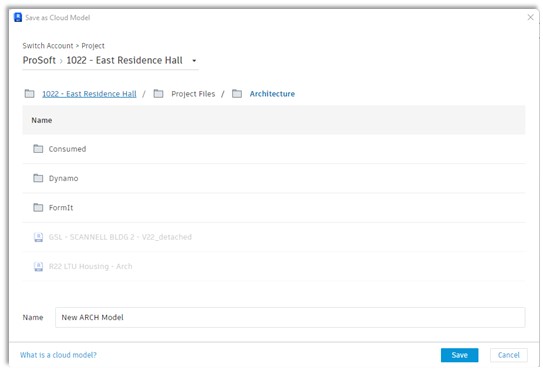Click the Save as Cloud Model title icon

tap(18, 17)
